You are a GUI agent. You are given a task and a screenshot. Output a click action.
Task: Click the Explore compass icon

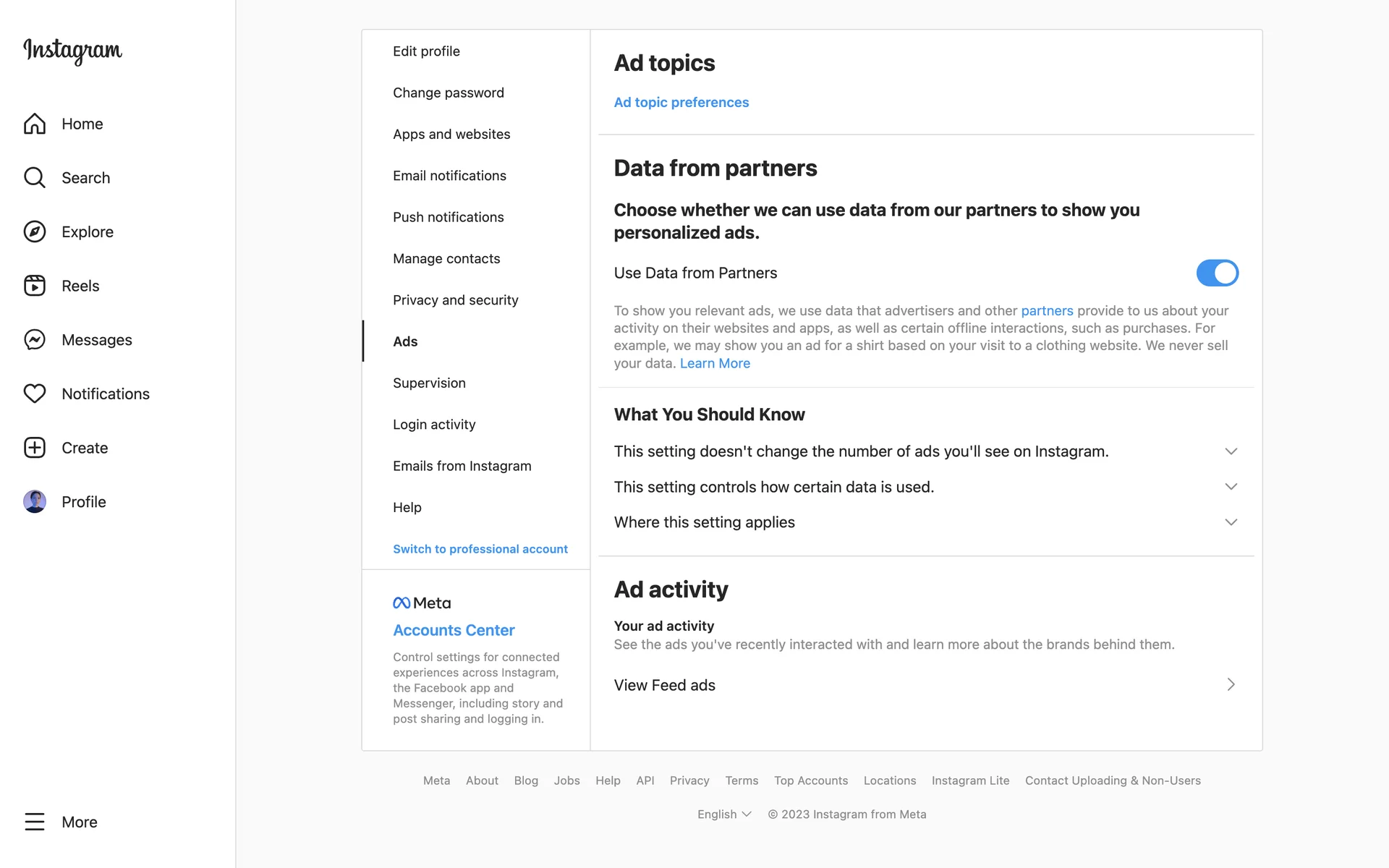[34, 231]
